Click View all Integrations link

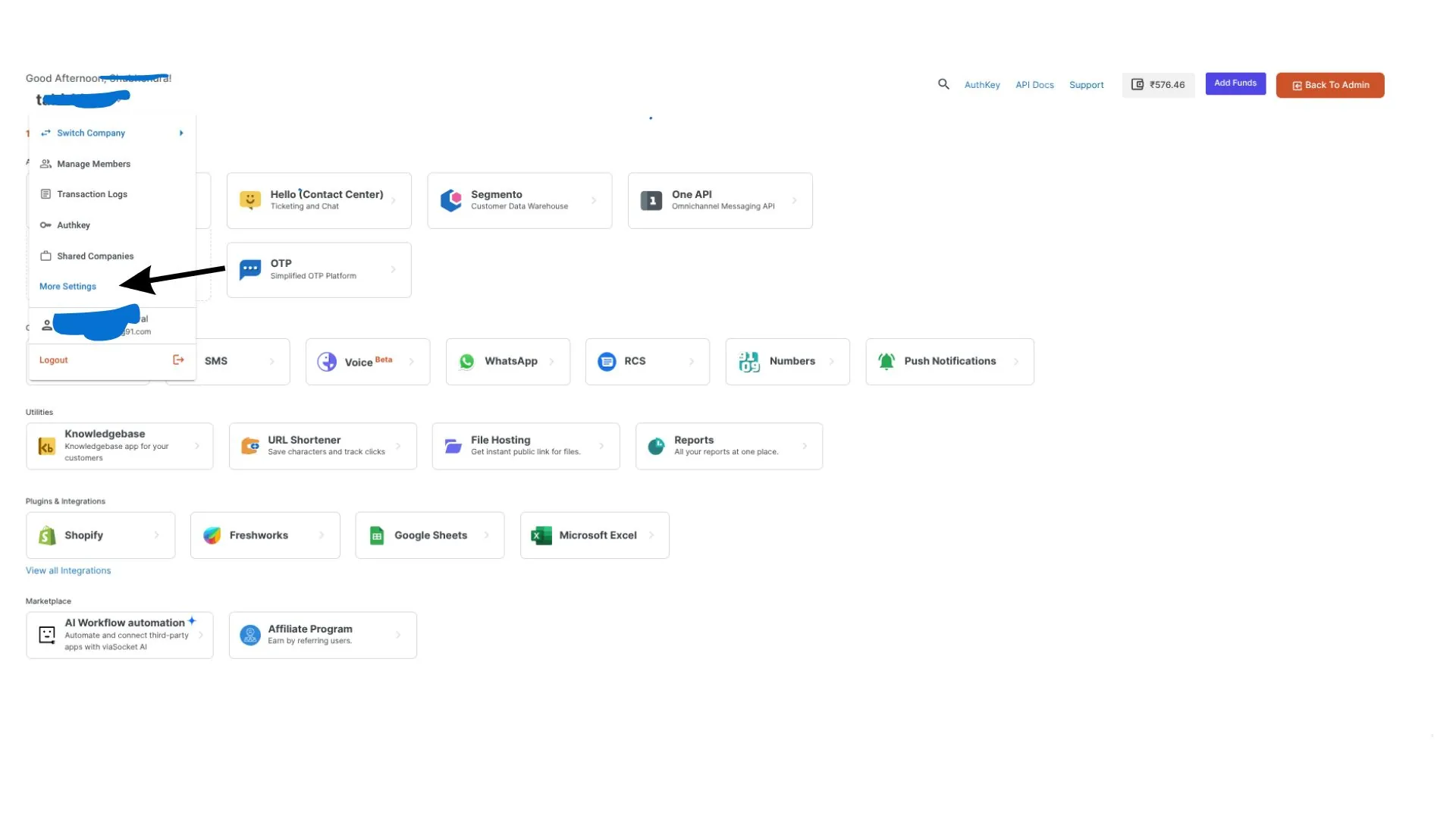pyautogui.click(x=68, y=571)
